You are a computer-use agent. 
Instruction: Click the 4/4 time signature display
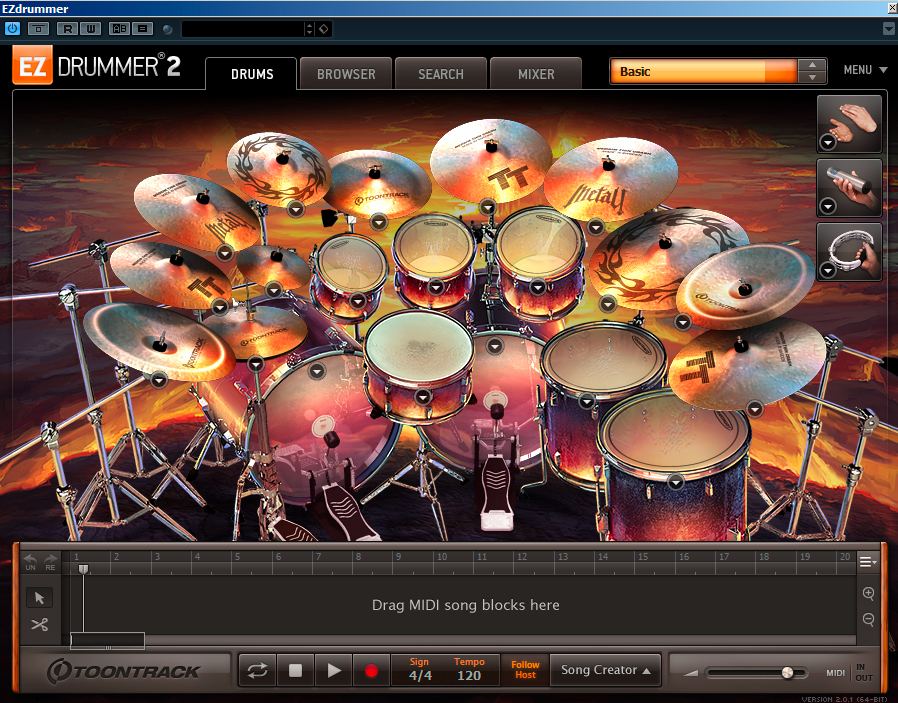pos(420,670)
